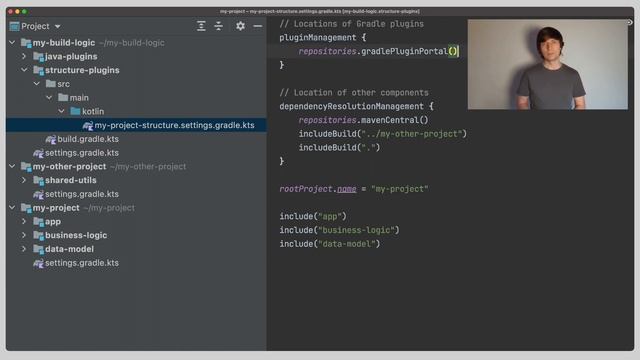Click the folder icon of data-model
Viewport: 640px width, 360px height.
[38, 249]
